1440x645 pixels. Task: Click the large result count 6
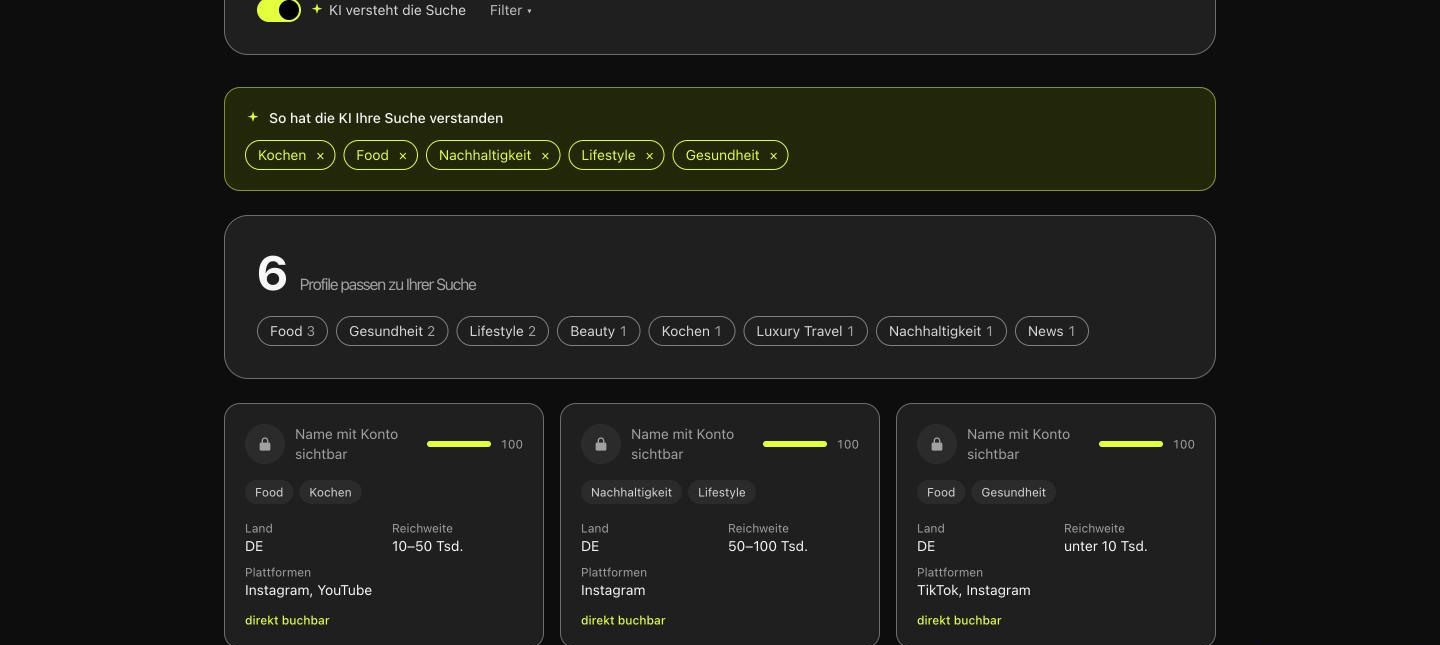[272, 274]
